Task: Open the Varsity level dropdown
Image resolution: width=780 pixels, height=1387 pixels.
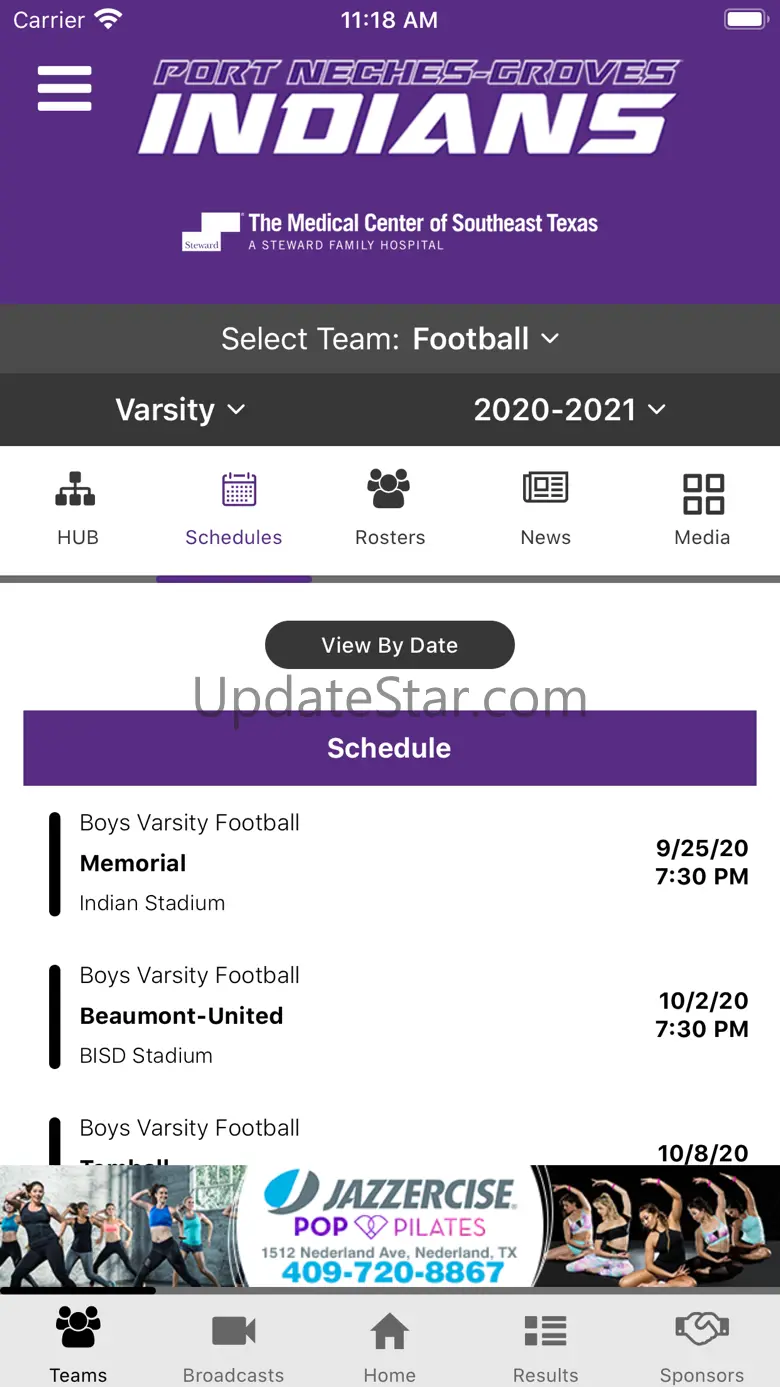Action: pos(180,410)
